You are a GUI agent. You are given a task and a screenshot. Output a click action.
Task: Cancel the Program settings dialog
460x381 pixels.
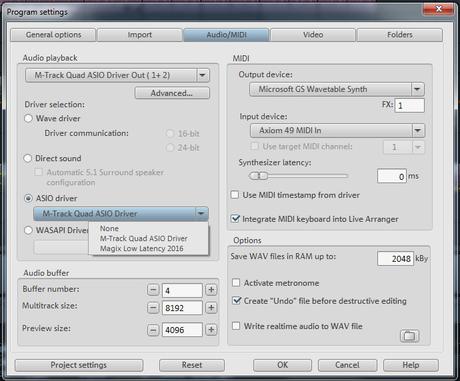pyautogui.click(x=347, y=365)
